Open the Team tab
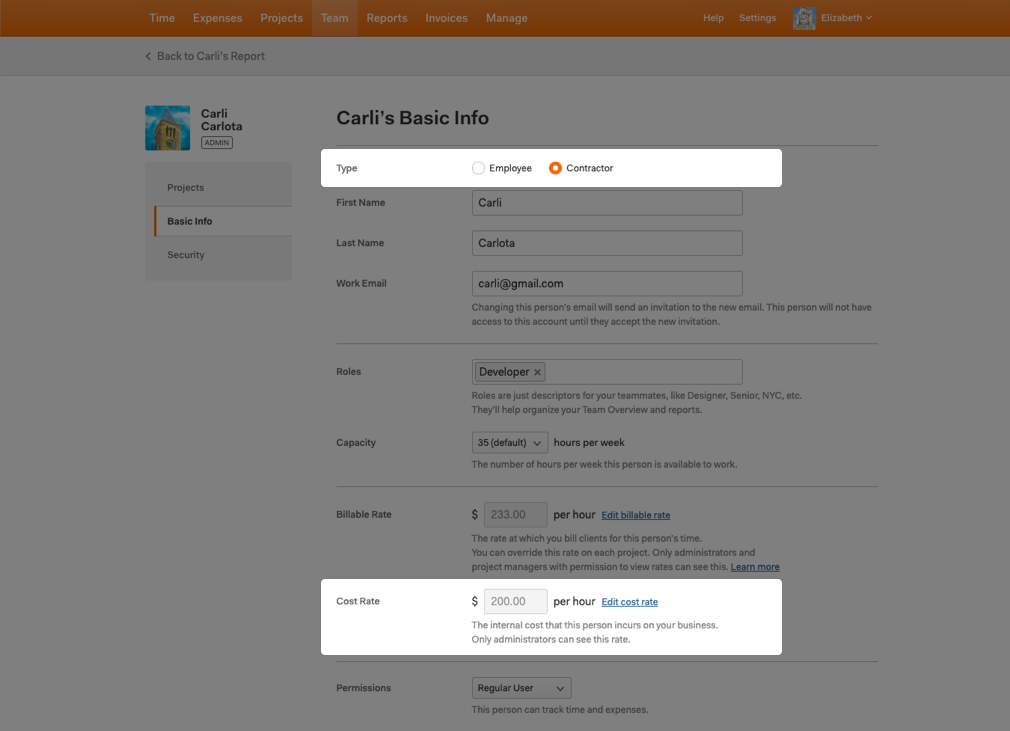The height and width of the screenshot is (731, 1010). (x=335, y=18)
